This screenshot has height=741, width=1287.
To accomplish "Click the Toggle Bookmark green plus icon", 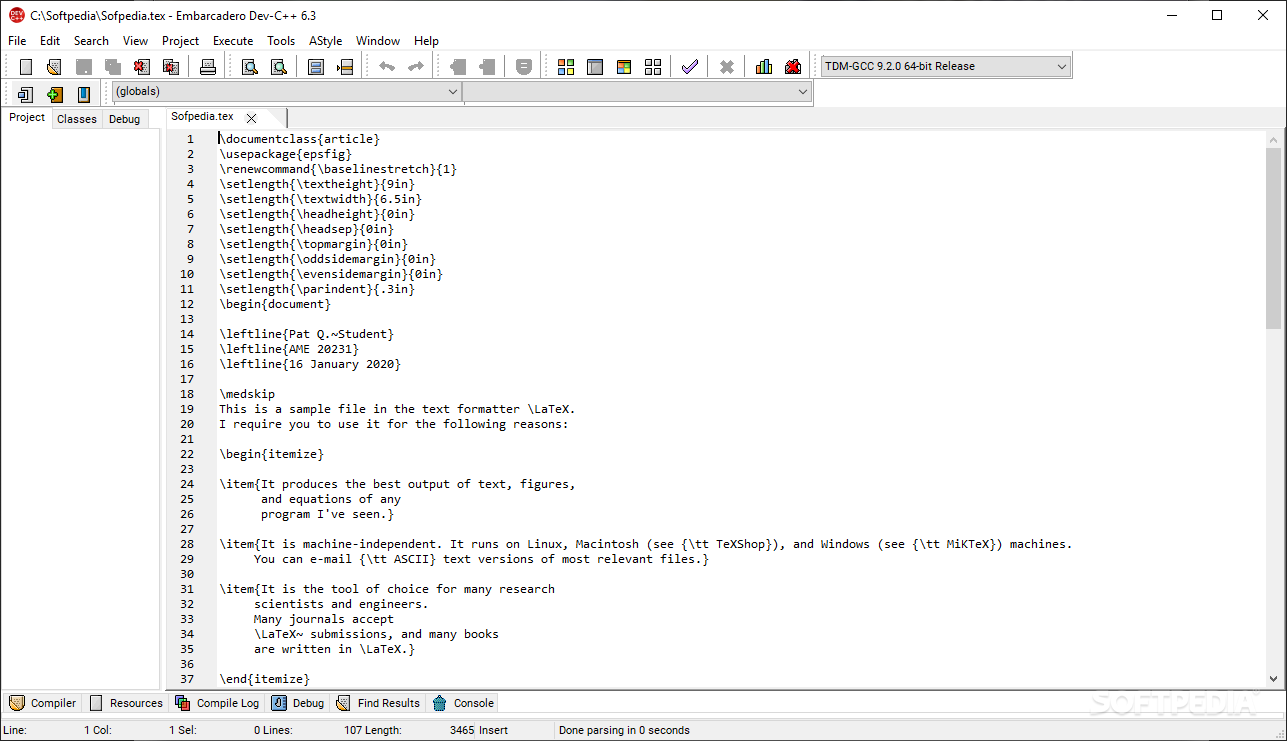I will (x=55, y=95).
